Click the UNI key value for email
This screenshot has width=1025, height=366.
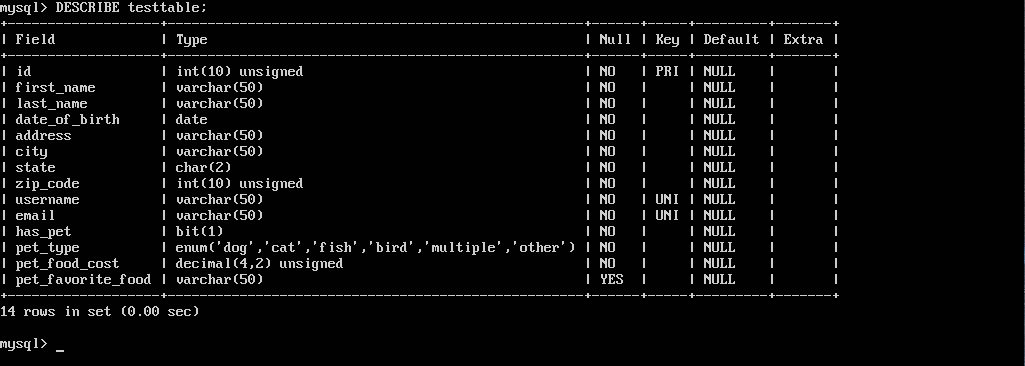(x=667, y=216)
